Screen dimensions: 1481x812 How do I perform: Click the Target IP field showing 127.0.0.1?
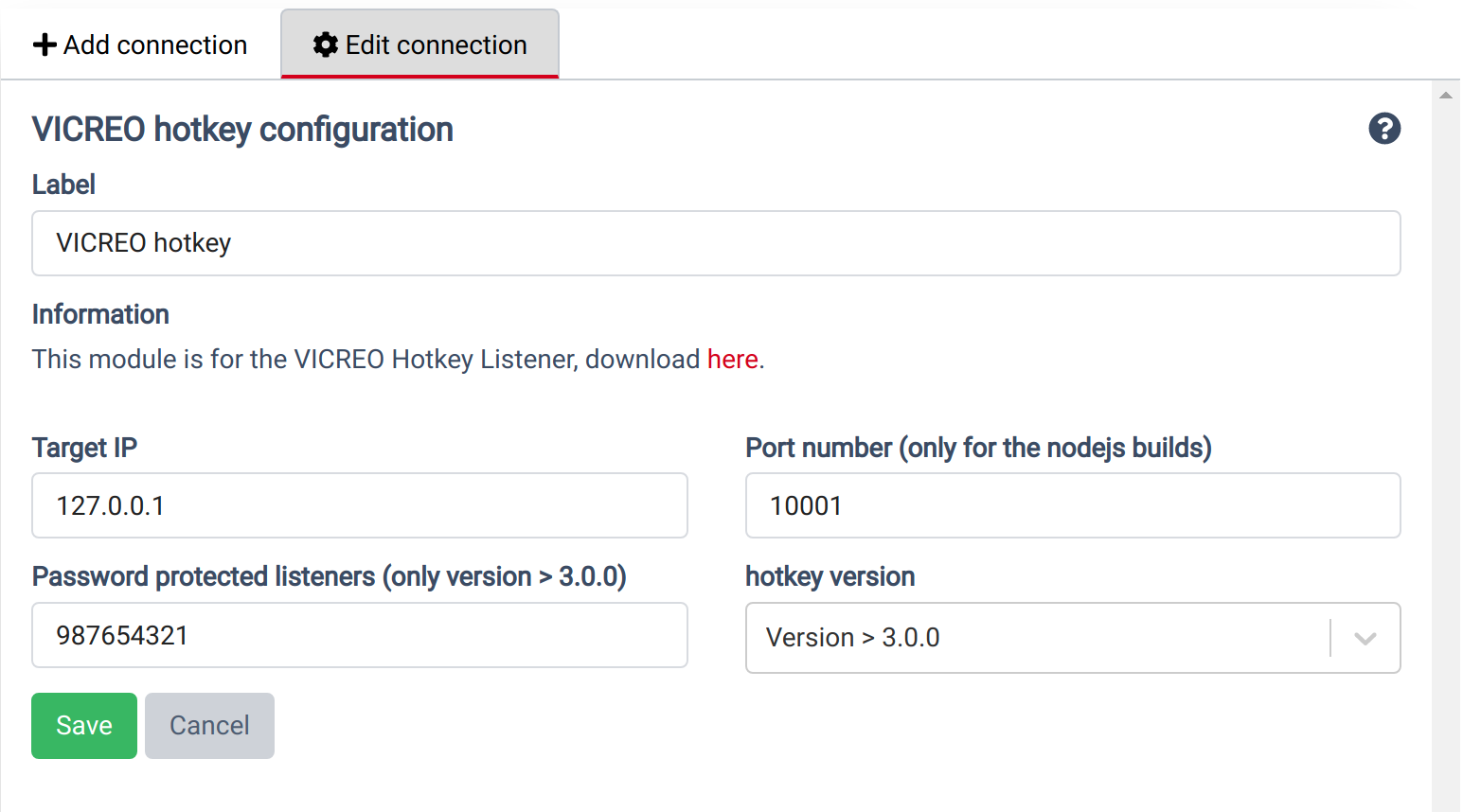click(x=360, y=505)
